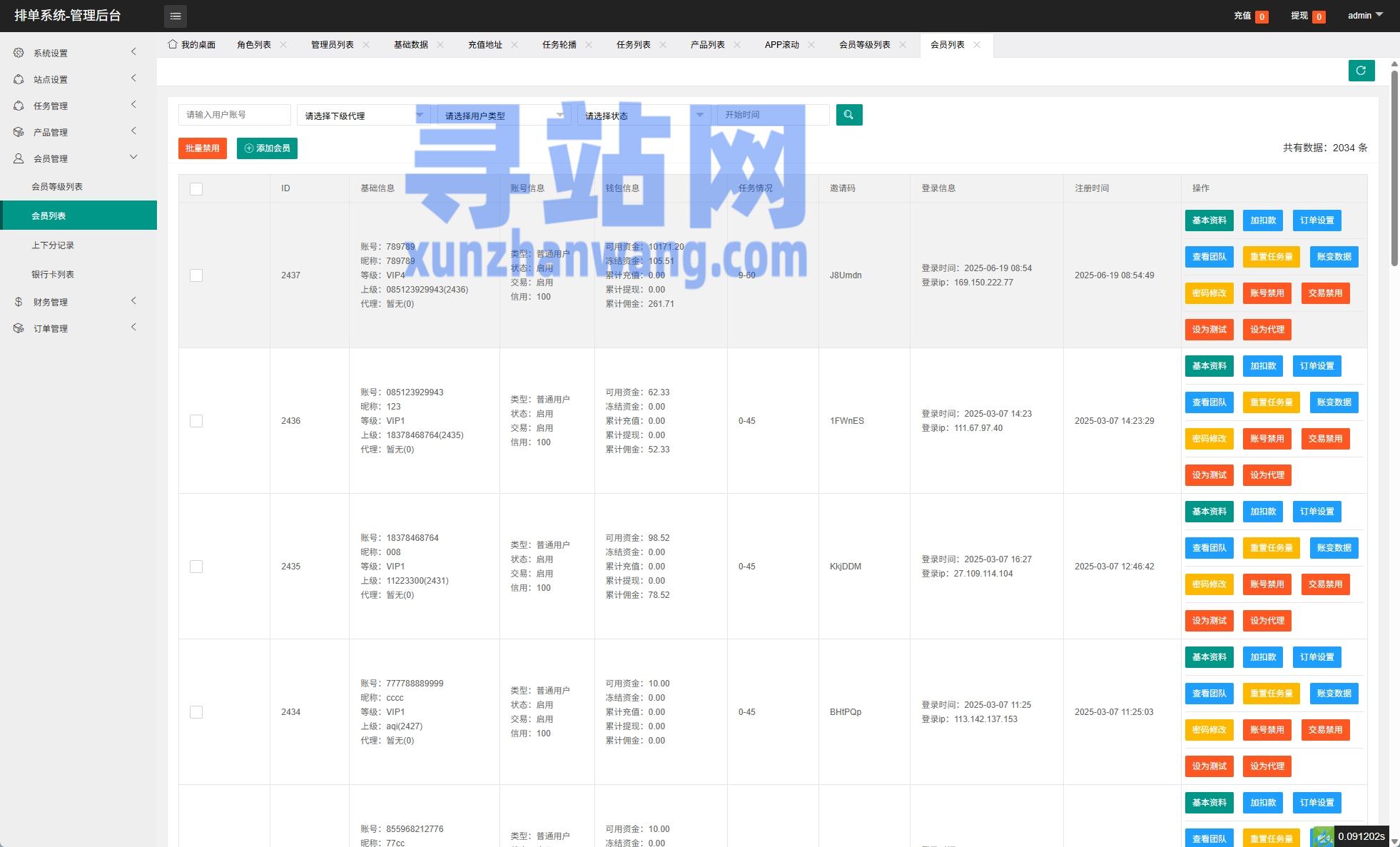Switch to the 我的桌面 tab
1400x847 pixels.
click(192, 44)
